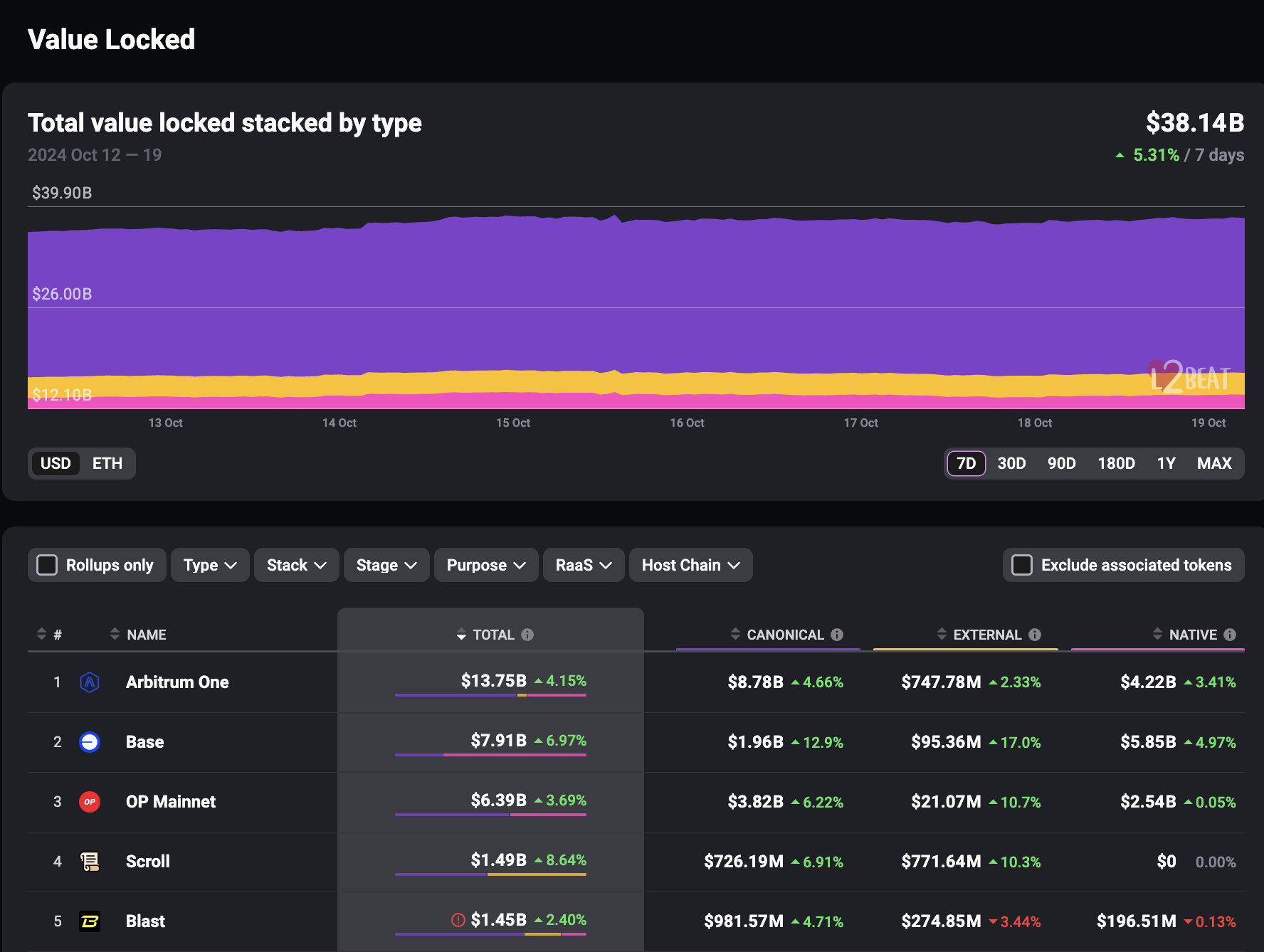Open the EXTERNAL column info icon
Screen dimensions: 1264x952
click(x=1035, y=635)
